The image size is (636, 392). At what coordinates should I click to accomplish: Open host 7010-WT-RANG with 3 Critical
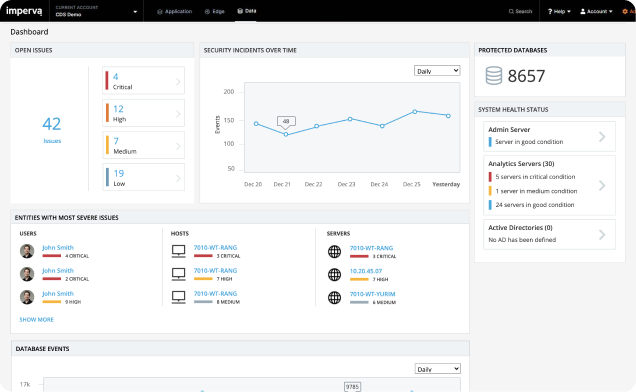click(x=215, y=248)
